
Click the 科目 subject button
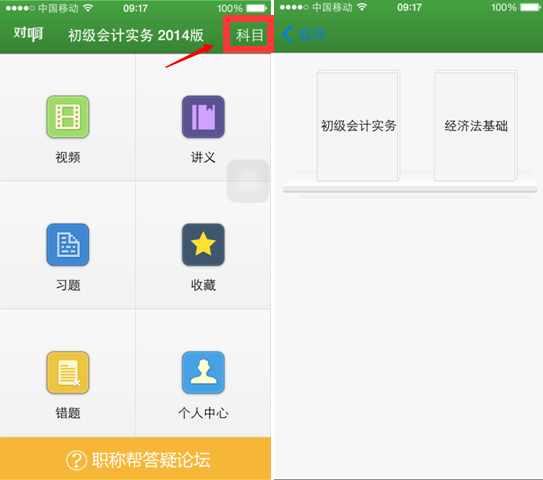pos(250,35)
